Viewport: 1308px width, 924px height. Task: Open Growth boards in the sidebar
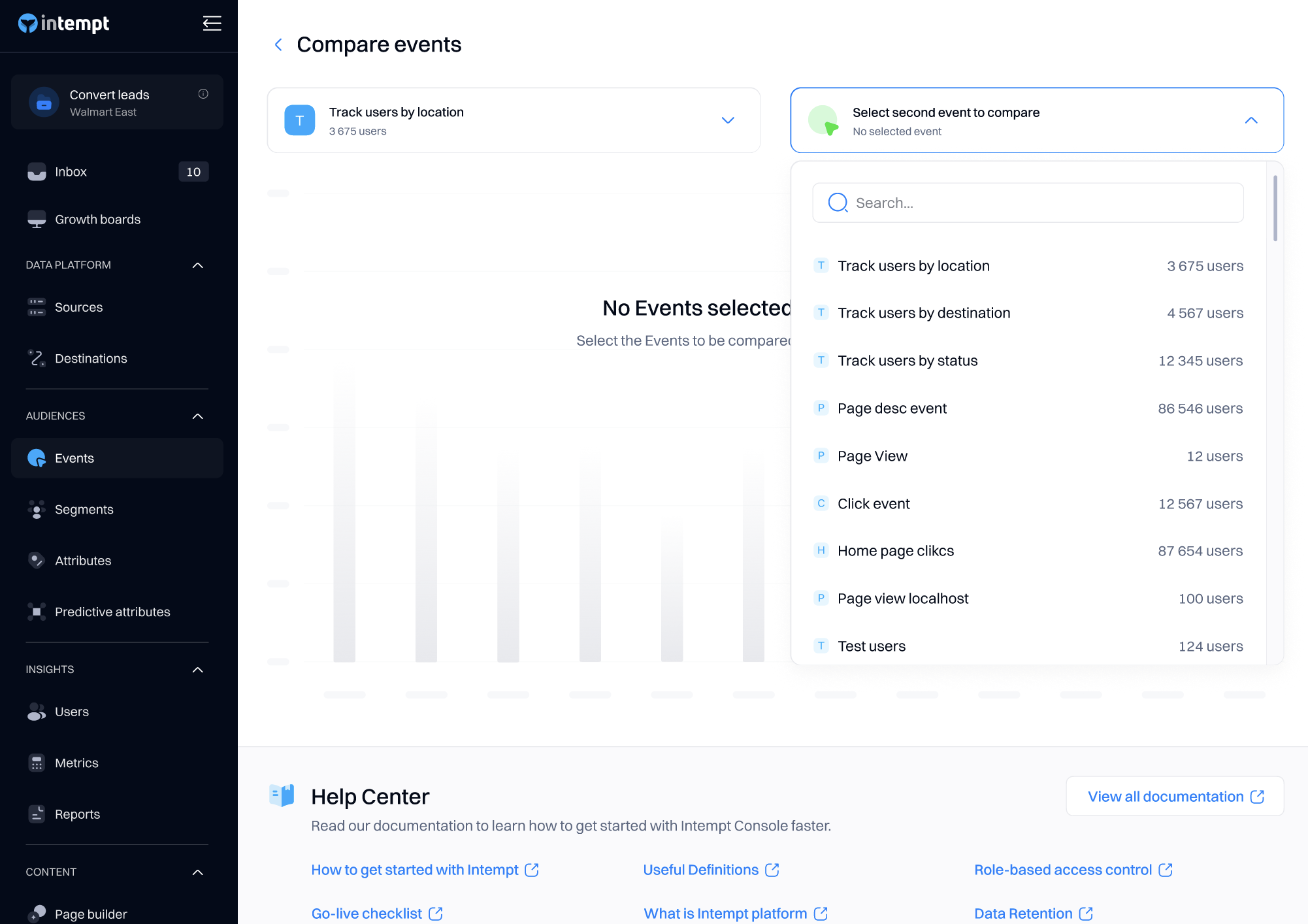coord(97,220)
